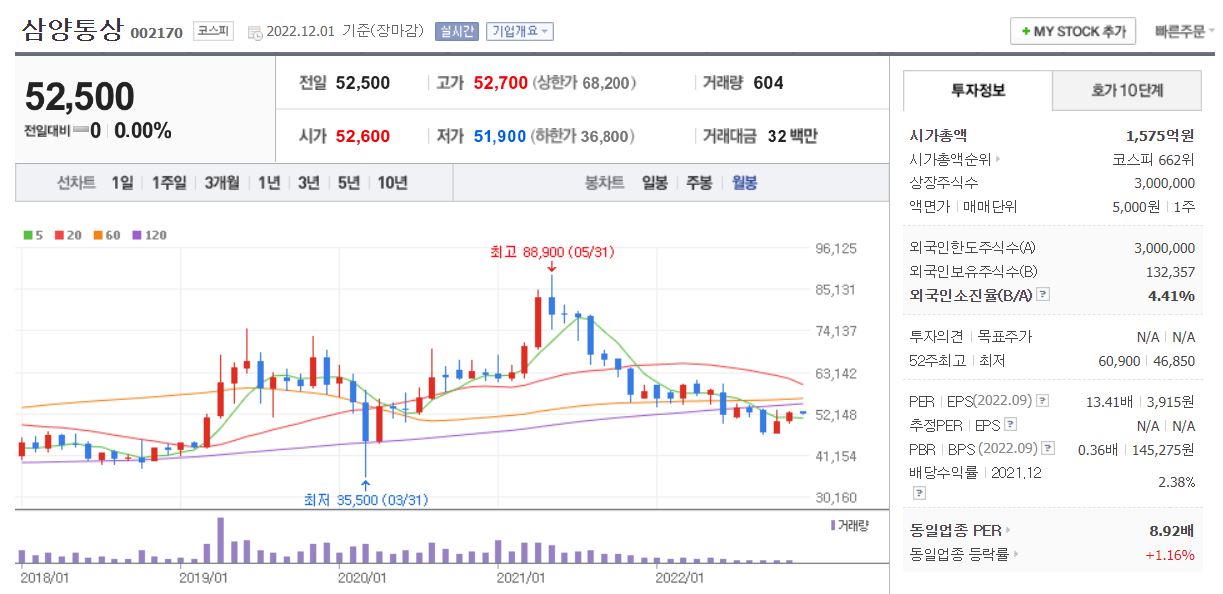Click the help icon beside 외국인소진율(B/A)
The image size is (1223, 594).
pyautogui.click(x=1043, y=295)
